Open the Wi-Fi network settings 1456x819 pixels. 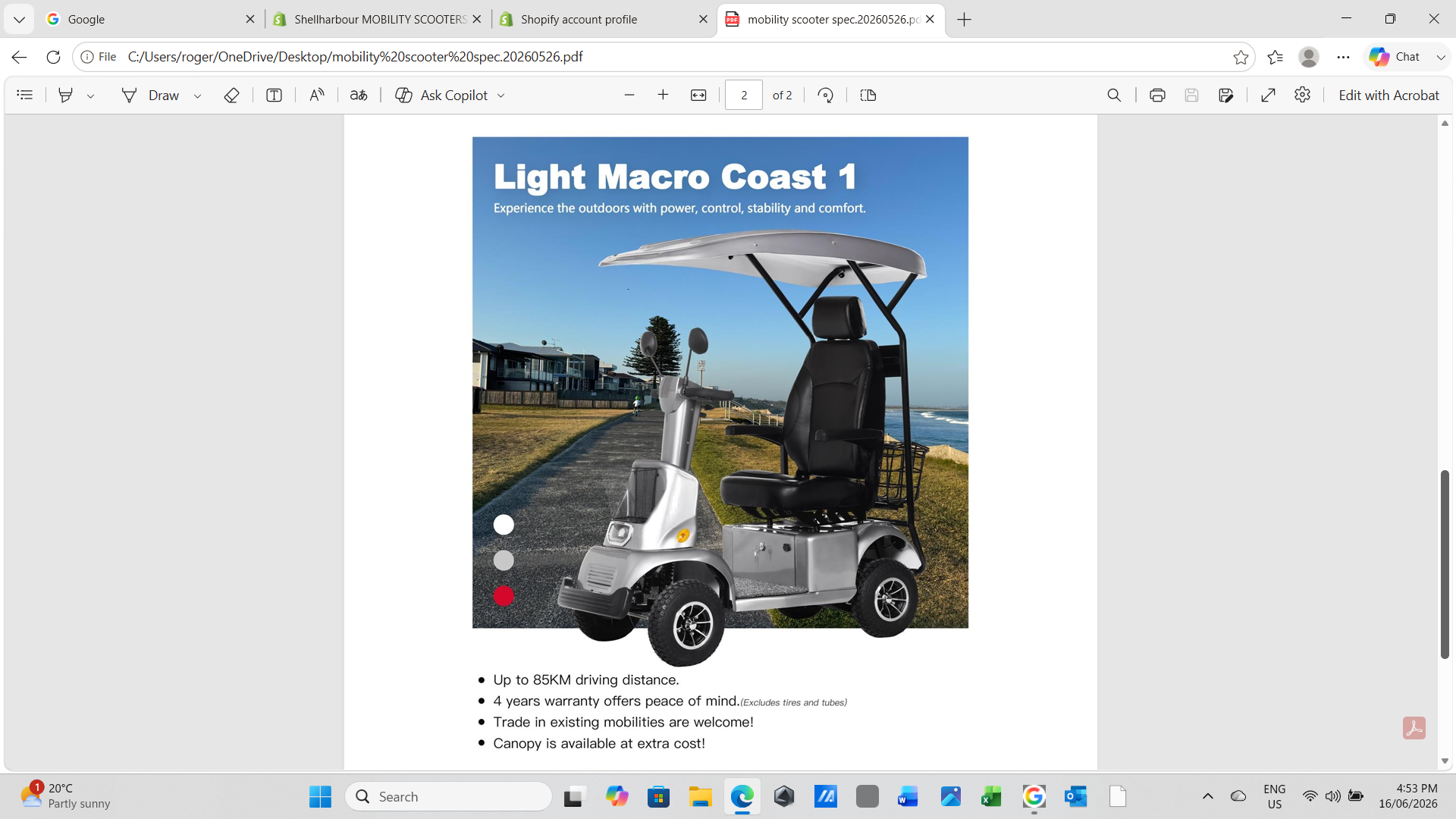pyautogui.click(x=1310, y=796)
